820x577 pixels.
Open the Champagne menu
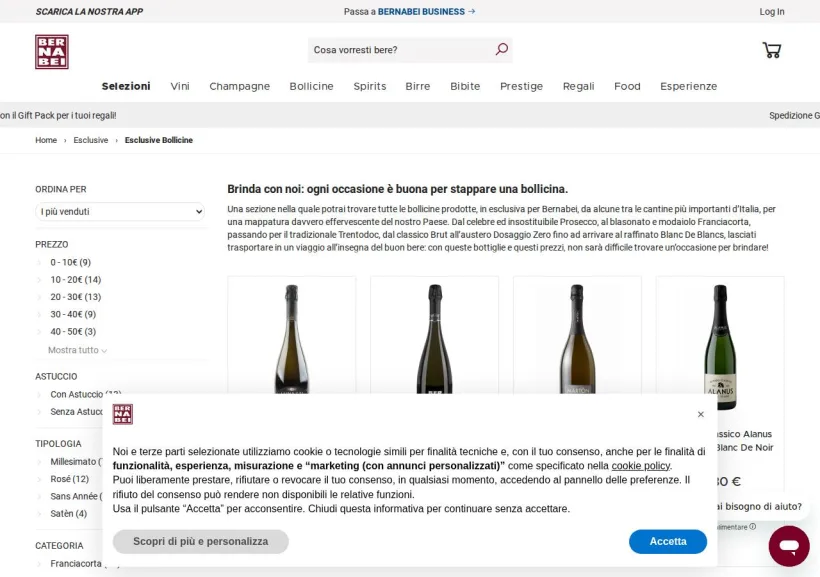click(240, 86)
